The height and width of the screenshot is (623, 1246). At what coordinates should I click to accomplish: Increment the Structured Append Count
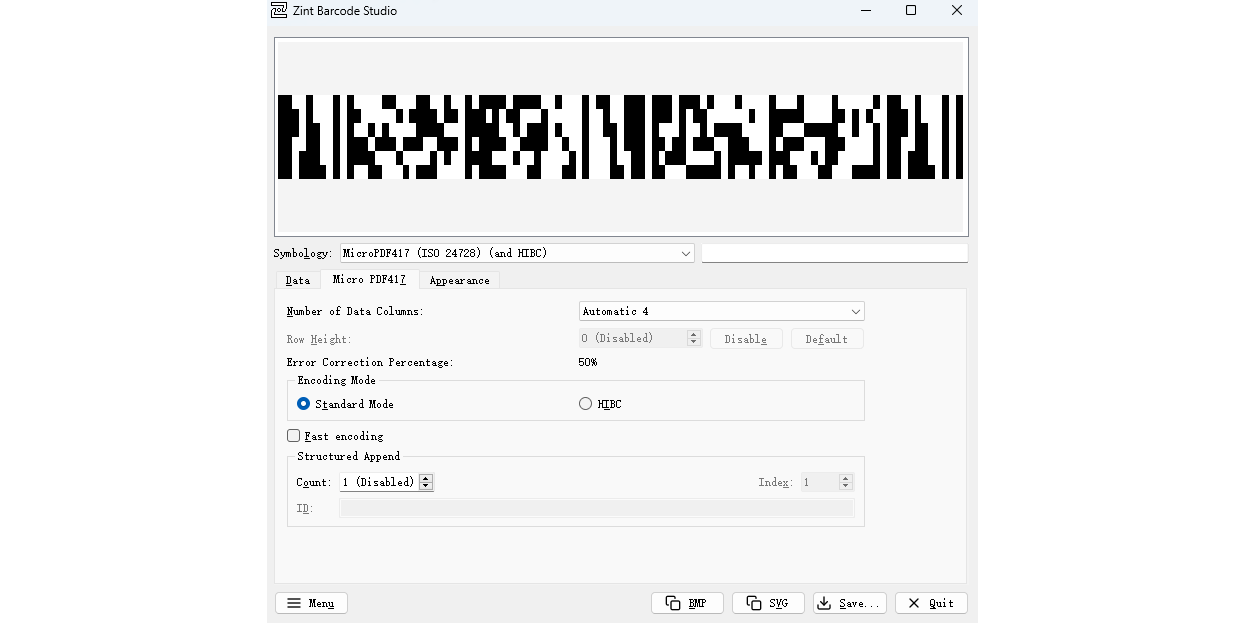[426, 477]
